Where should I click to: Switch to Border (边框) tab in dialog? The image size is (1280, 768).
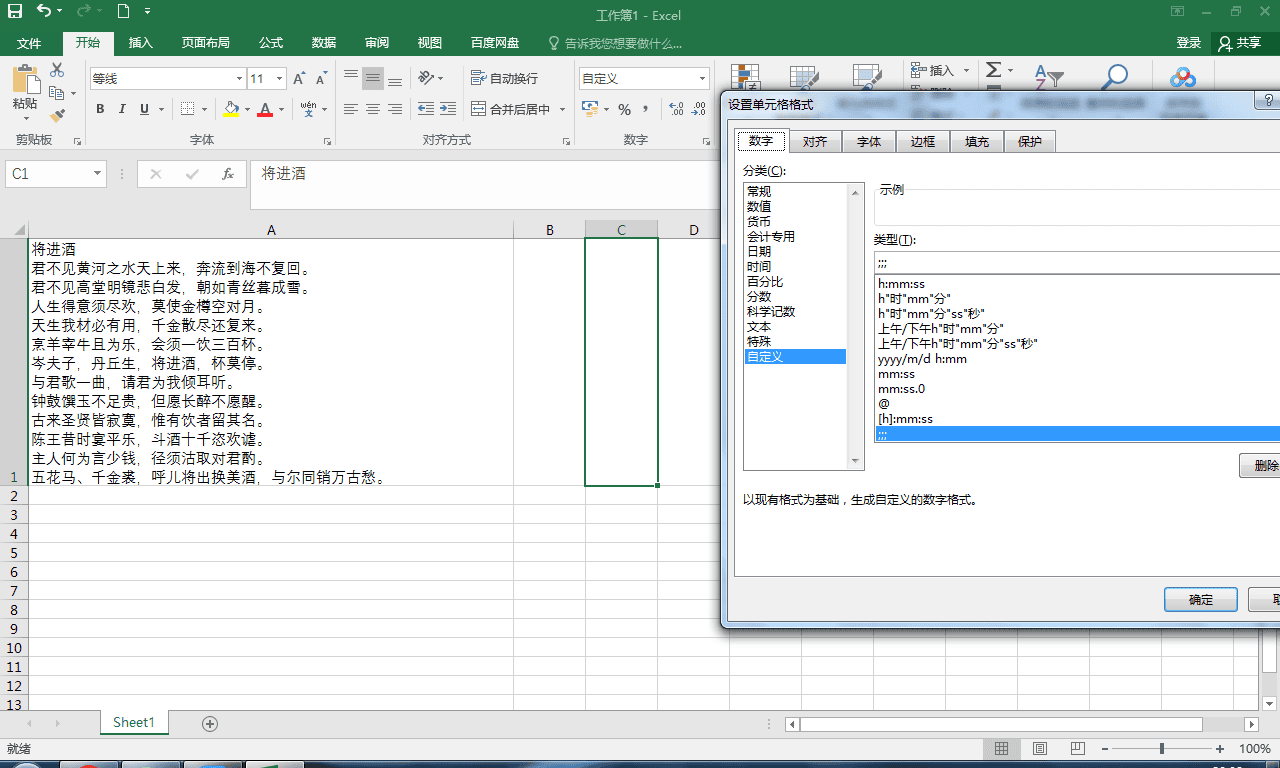pos(923,142)
